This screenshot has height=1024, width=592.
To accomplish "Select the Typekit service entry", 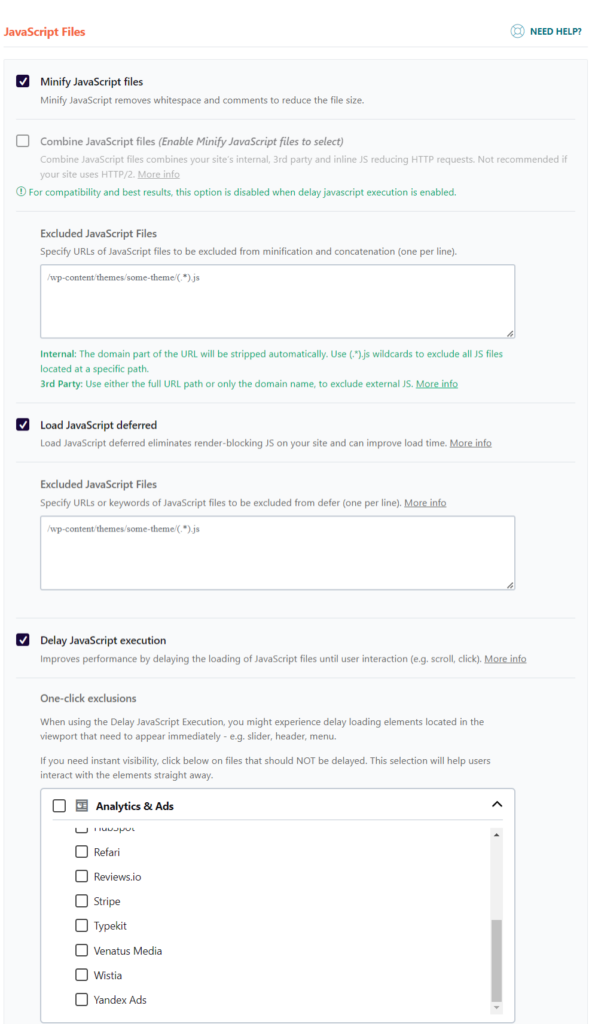I will coord(81,925).
